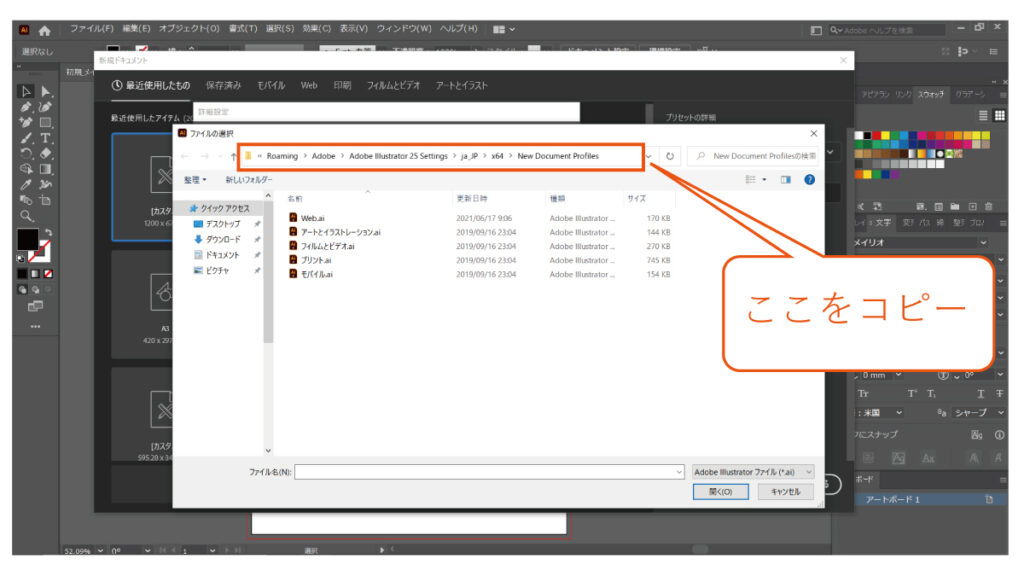Choose the Paintbrush tool
This screenshot has width=1024, height=576.
pos(26,138)
